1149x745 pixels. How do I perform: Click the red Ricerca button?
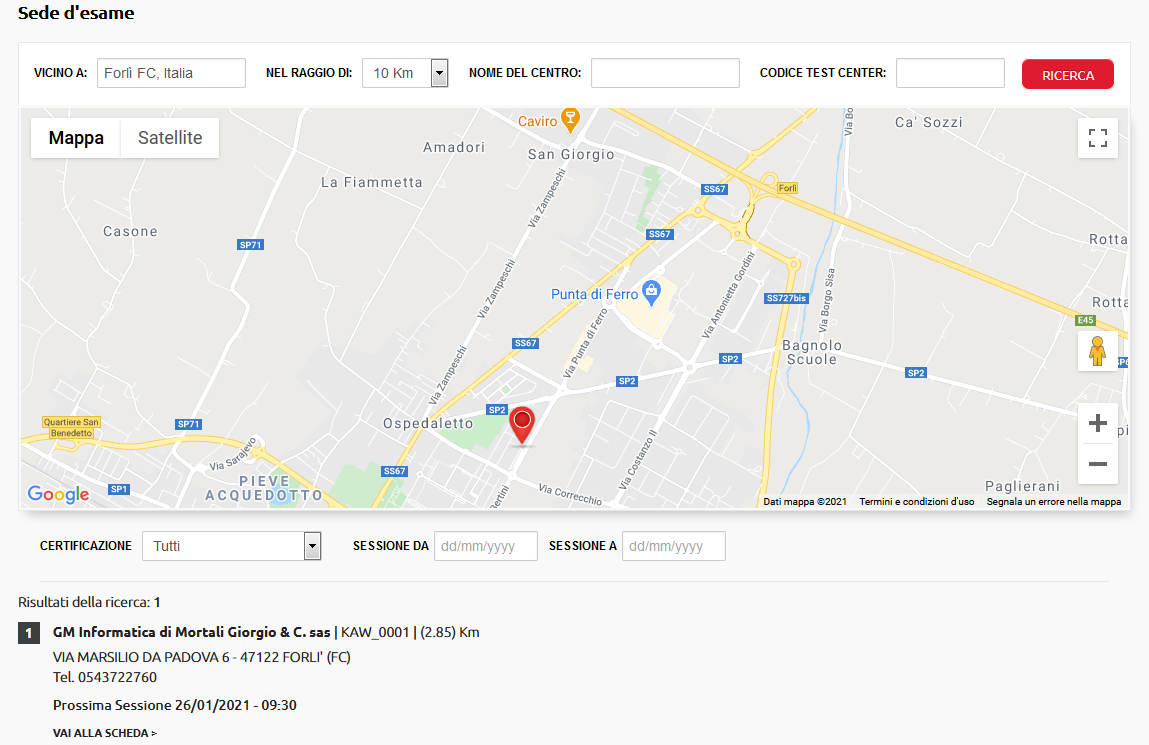1068,75
